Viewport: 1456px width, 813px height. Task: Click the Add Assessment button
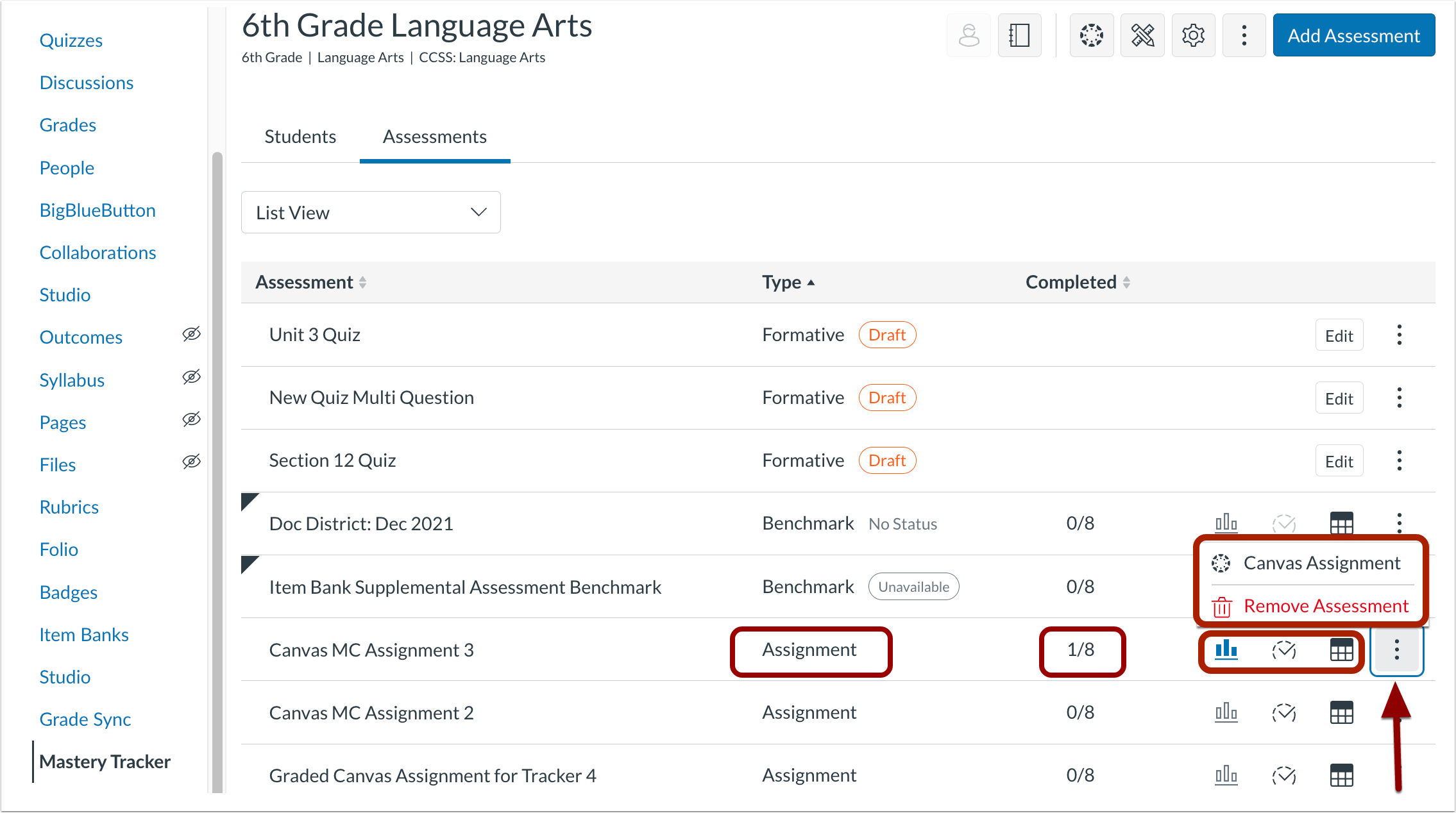[1353, 35]
